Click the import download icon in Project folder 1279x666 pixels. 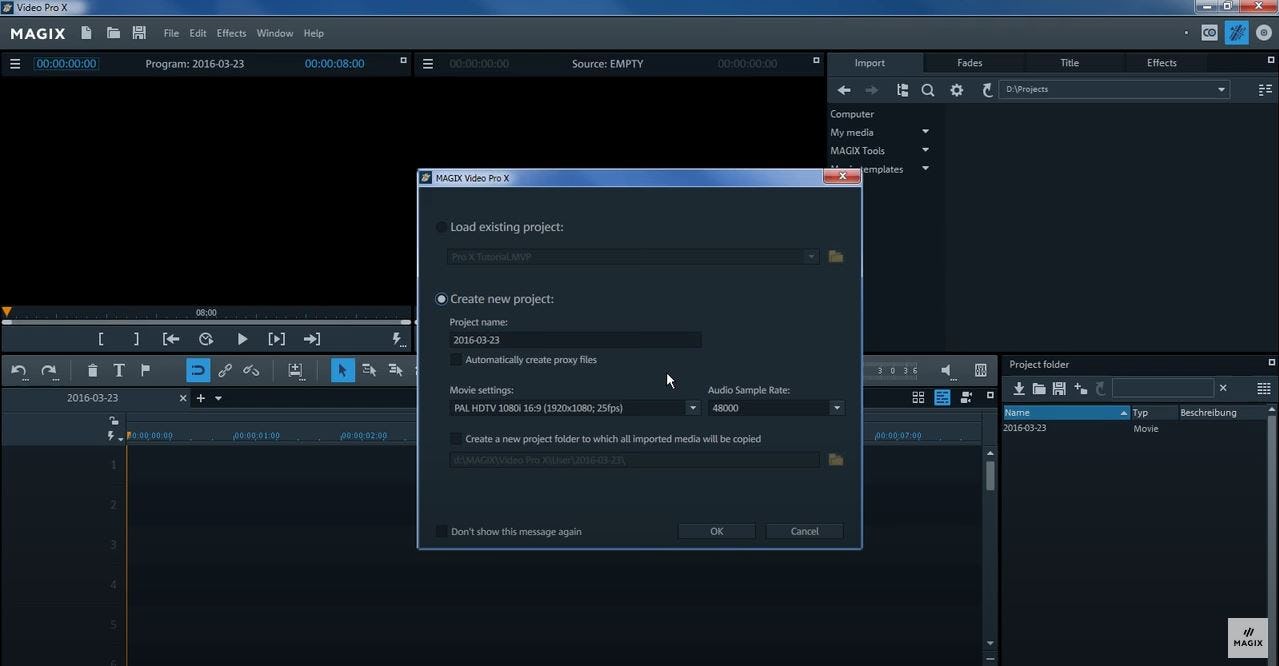tap(1019, 388)
